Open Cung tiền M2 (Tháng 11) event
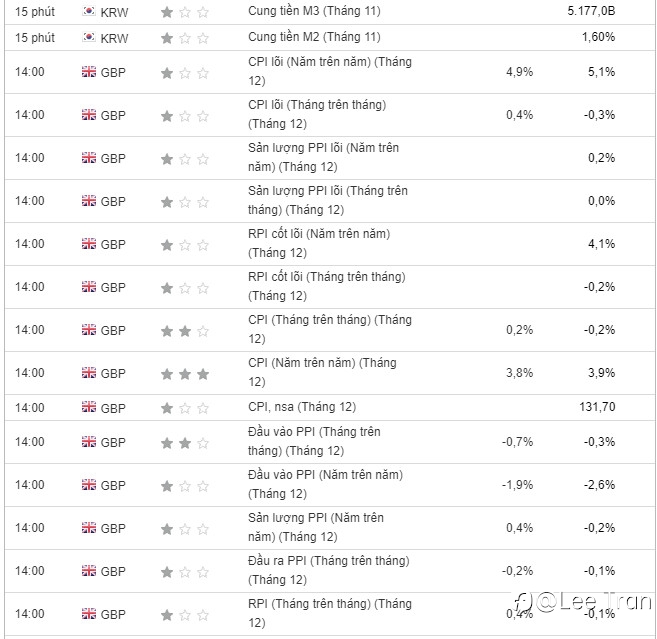657x639 pixels. coord(314,37)
